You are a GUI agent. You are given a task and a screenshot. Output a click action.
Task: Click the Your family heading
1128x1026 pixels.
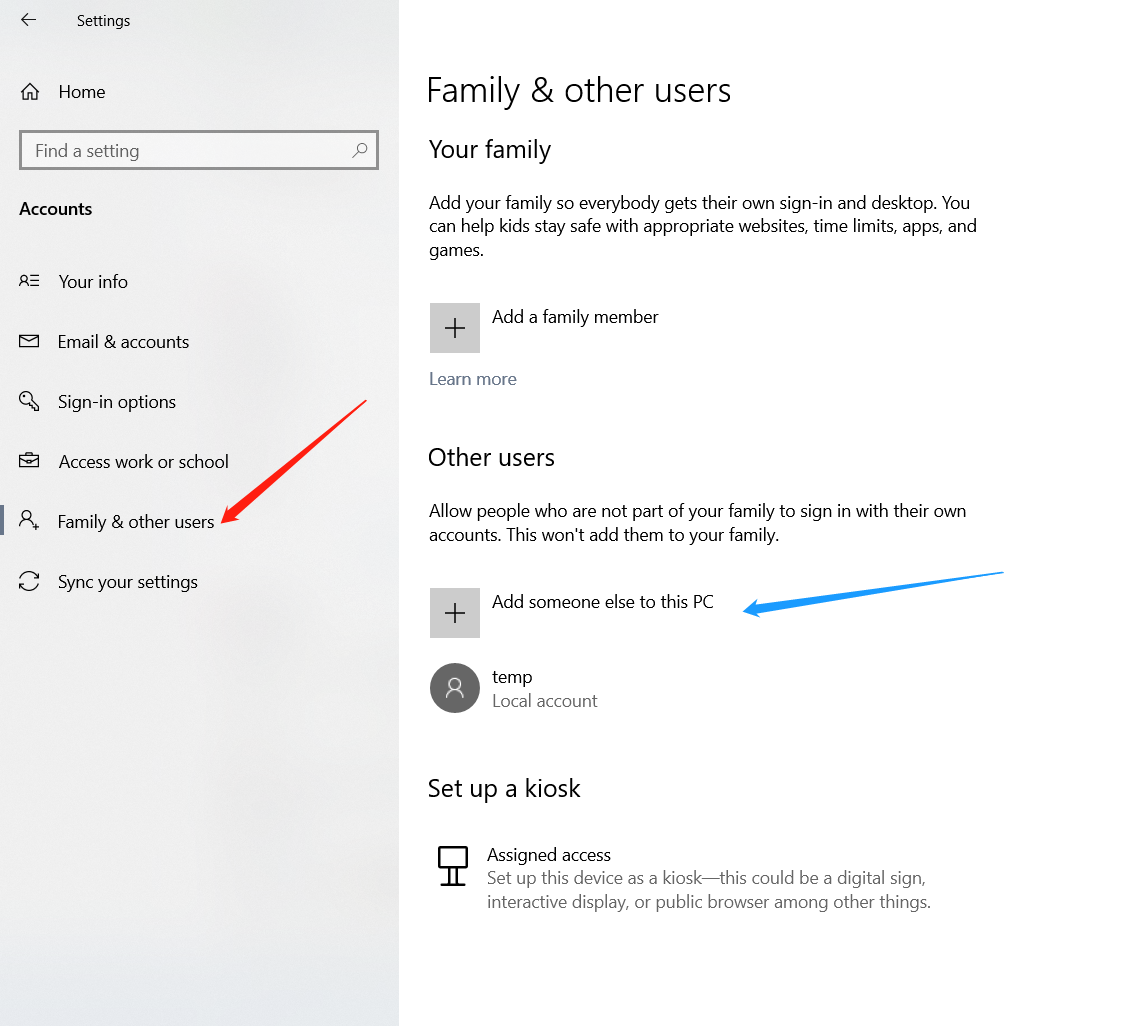(x=489, y=150)
